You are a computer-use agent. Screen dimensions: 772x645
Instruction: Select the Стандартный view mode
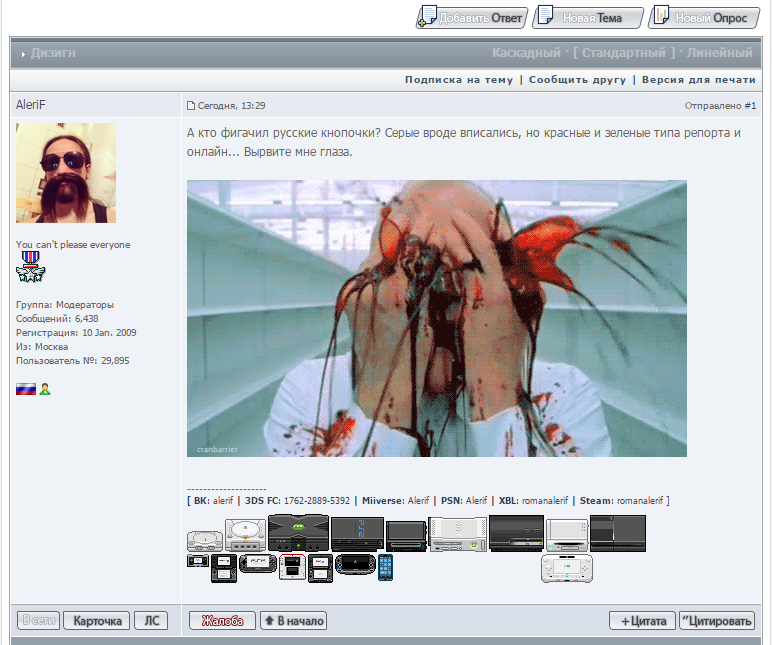(624, 53)
